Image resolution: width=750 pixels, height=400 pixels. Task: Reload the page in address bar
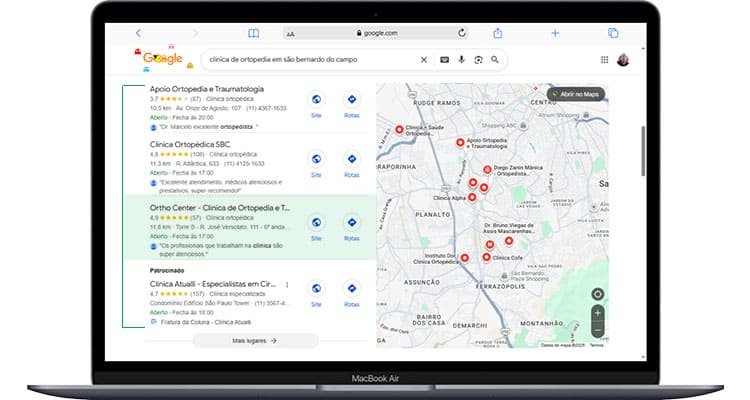(x=461, y=33)
